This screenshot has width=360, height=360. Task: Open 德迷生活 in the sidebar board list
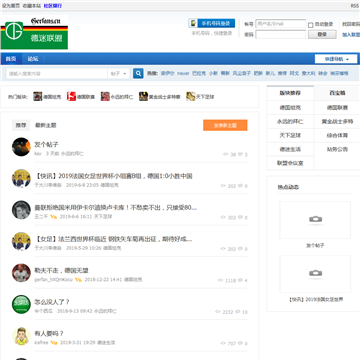[x=290, y=149]
